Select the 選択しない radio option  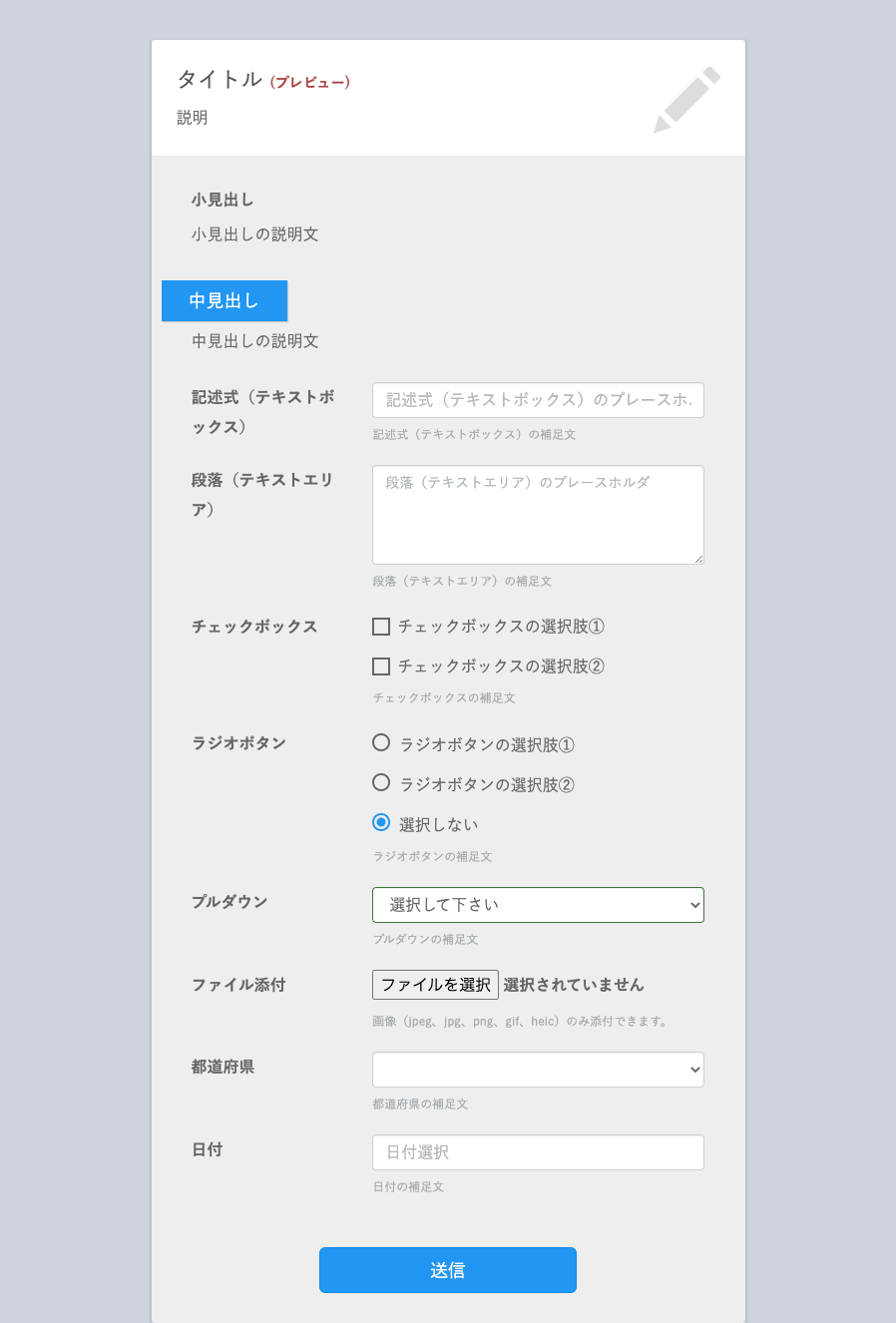tap(380, 822)
